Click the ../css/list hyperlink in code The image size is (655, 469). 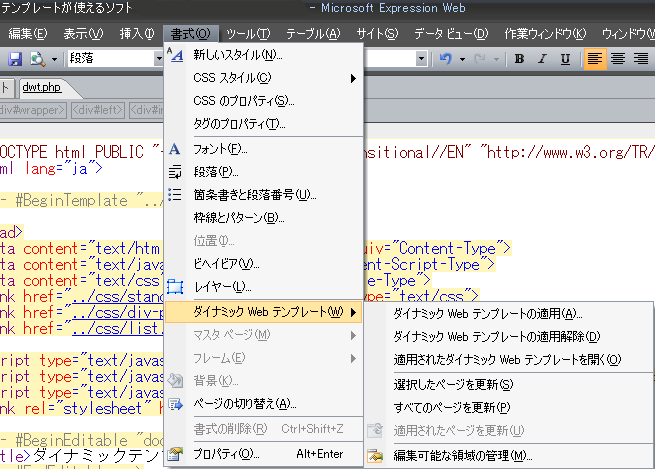[118, 329]
